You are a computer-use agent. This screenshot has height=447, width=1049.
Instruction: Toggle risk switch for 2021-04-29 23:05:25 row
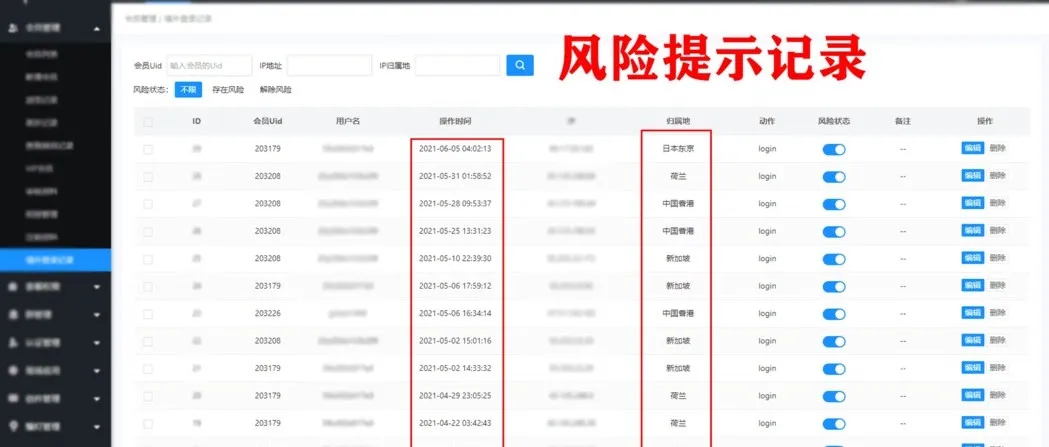tap(834, 396)
